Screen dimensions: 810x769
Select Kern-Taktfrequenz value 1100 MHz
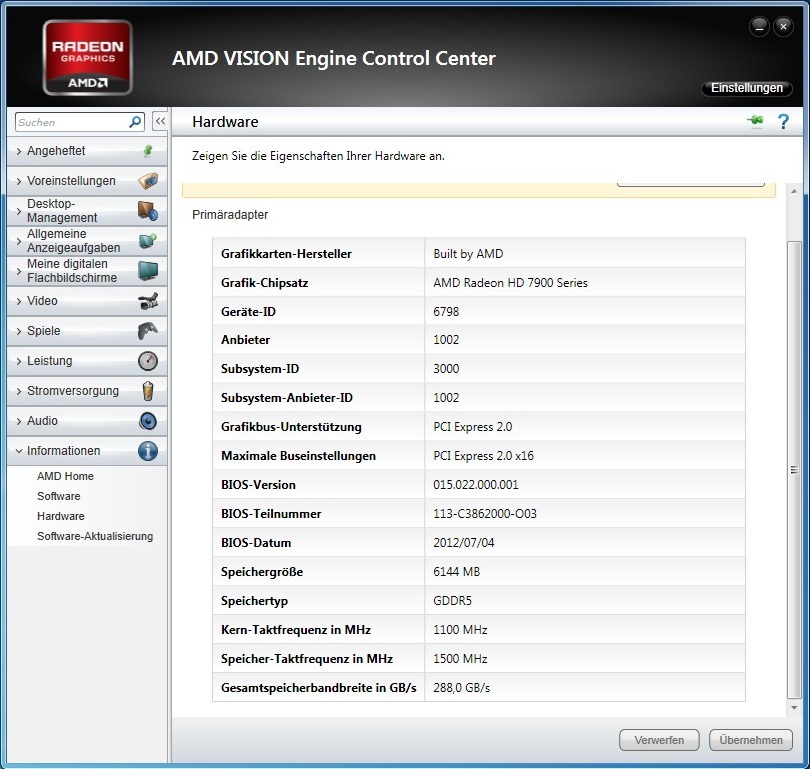[x=460, y=630]
